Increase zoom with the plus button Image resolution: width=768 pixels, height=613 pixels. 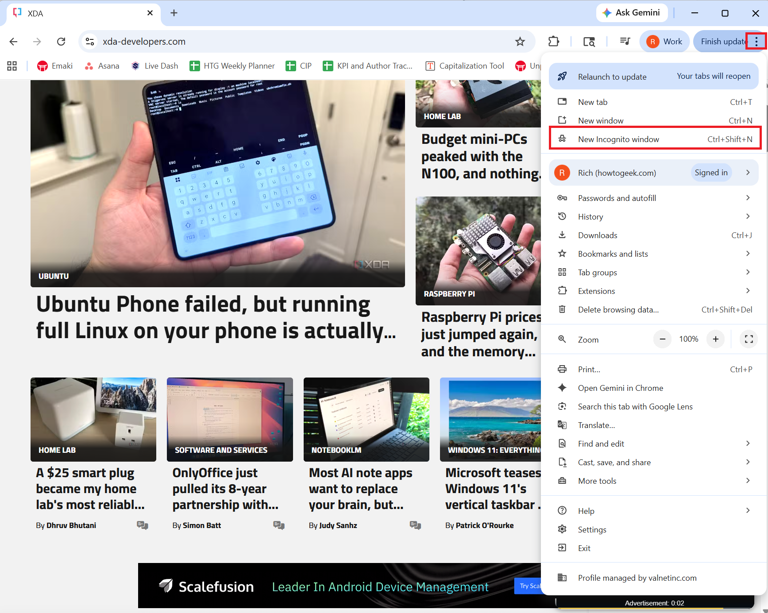pos(716,340)
